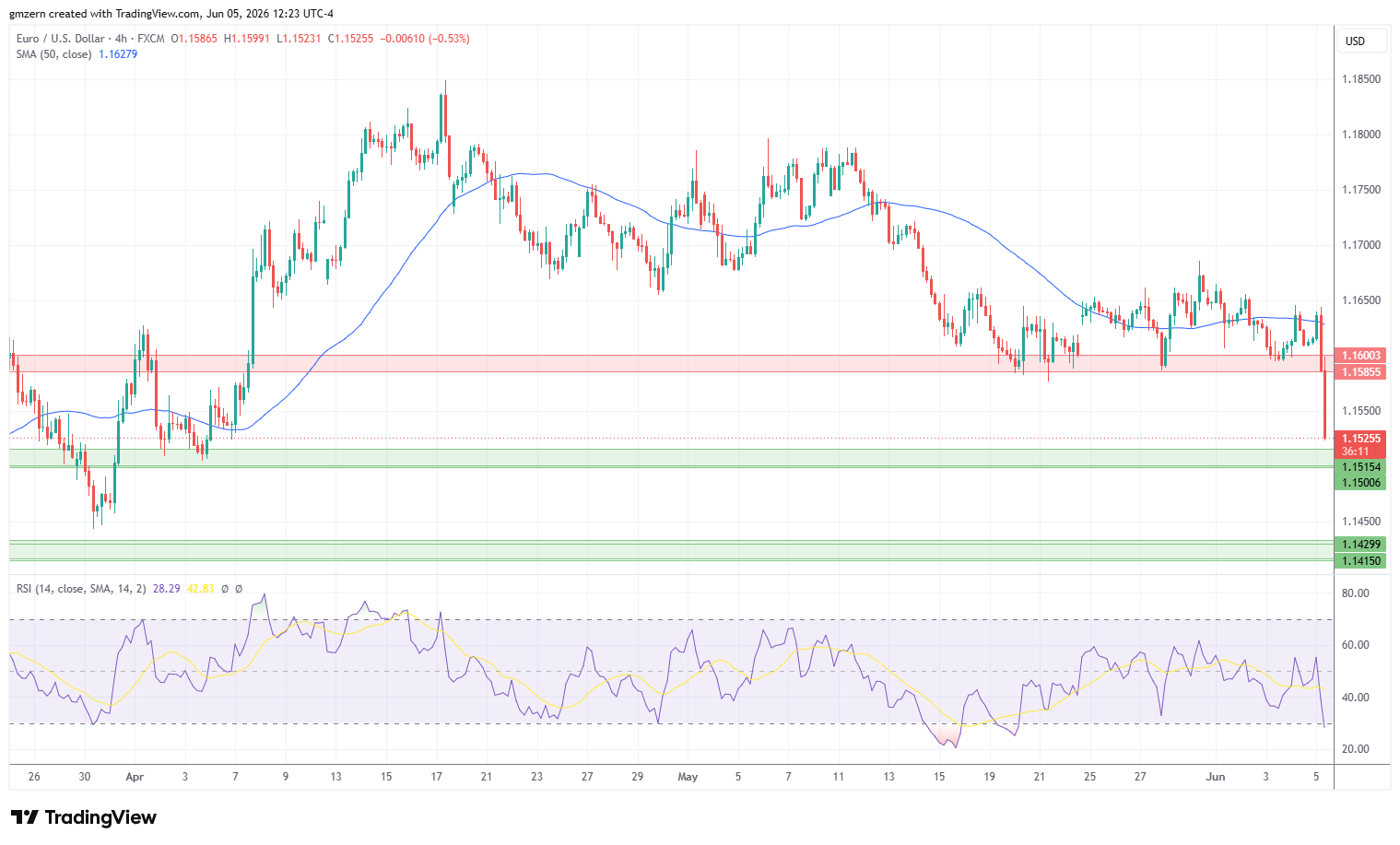The width and height of the screenshot is (1400, 845).
Task: Click the red 1.15855 price label
Action: pos(1360,372)
